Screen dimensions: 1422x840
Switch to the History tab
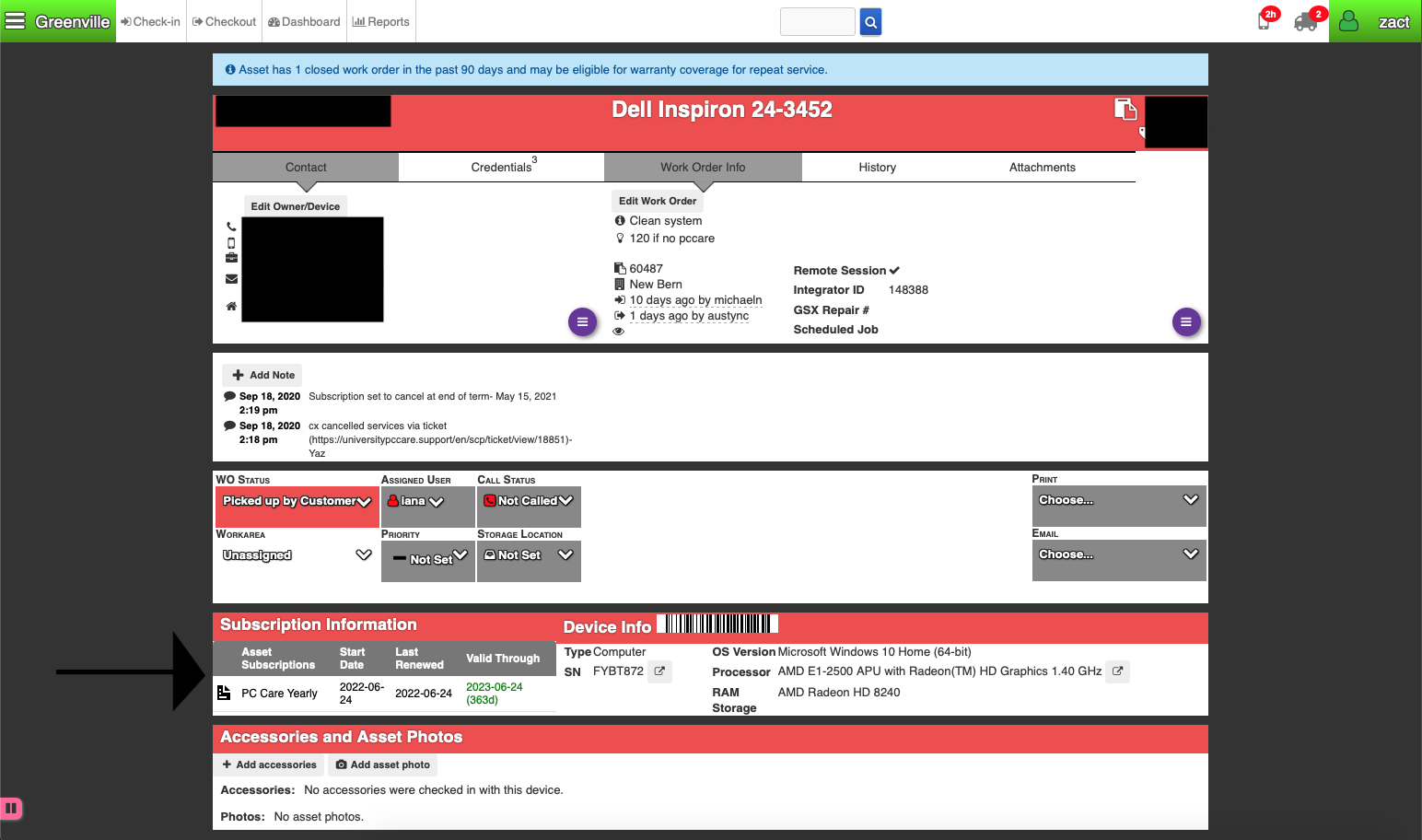877,168
